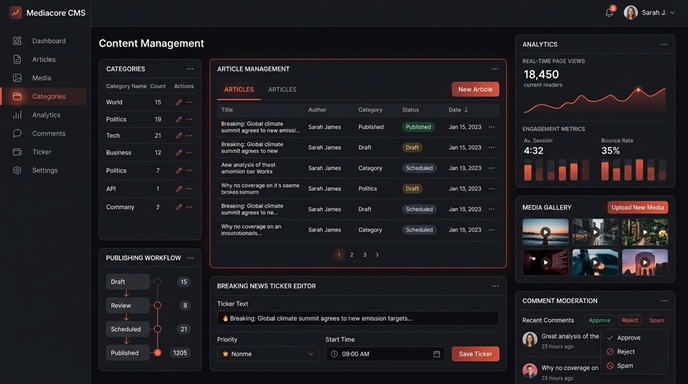Image resolution: width=688 pixels, height=384 pixels.
Task: Select the Scheduled workflow stage
Action: 128,329
